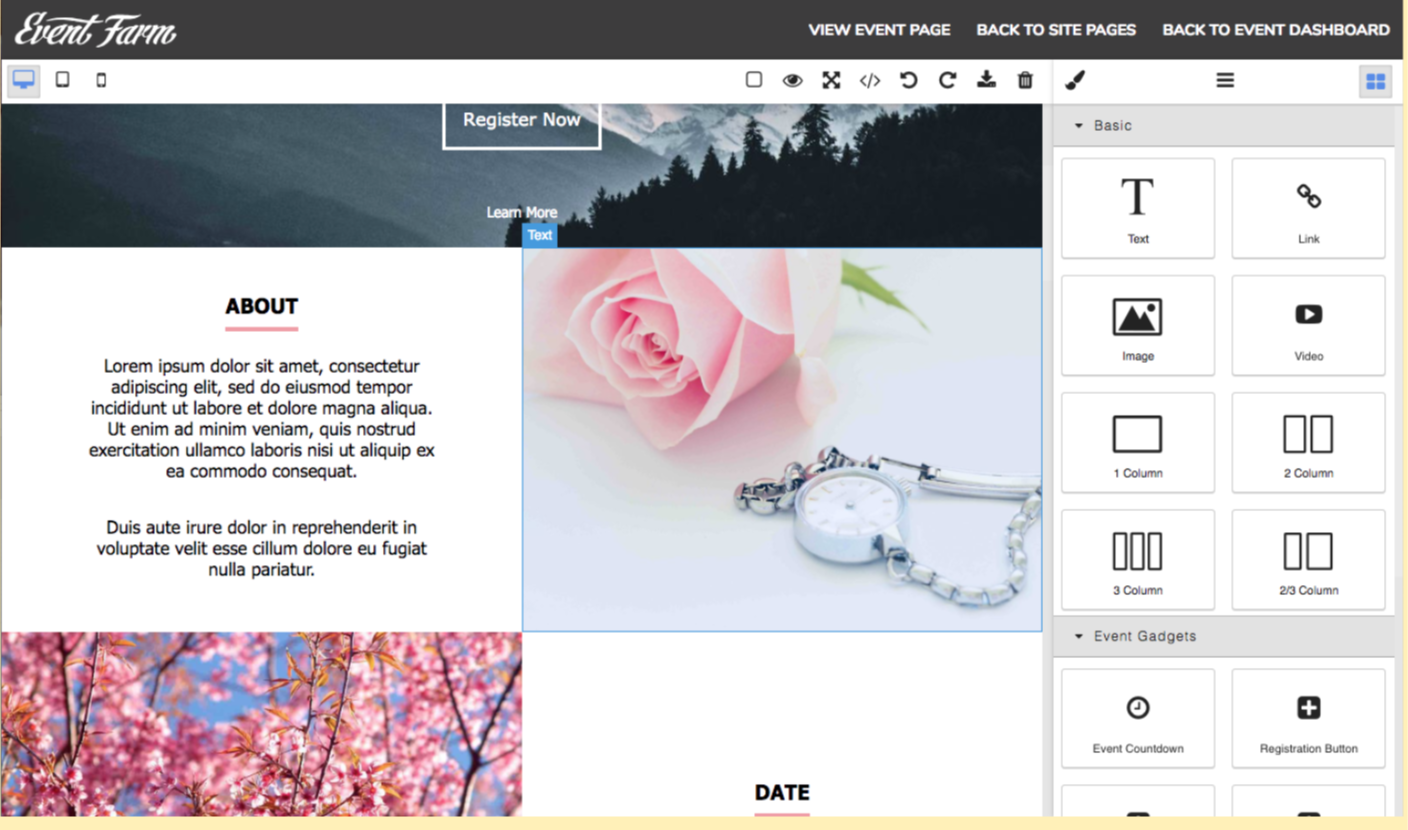
Task: Select the Image block
Action: click(x=1138, y=325)
